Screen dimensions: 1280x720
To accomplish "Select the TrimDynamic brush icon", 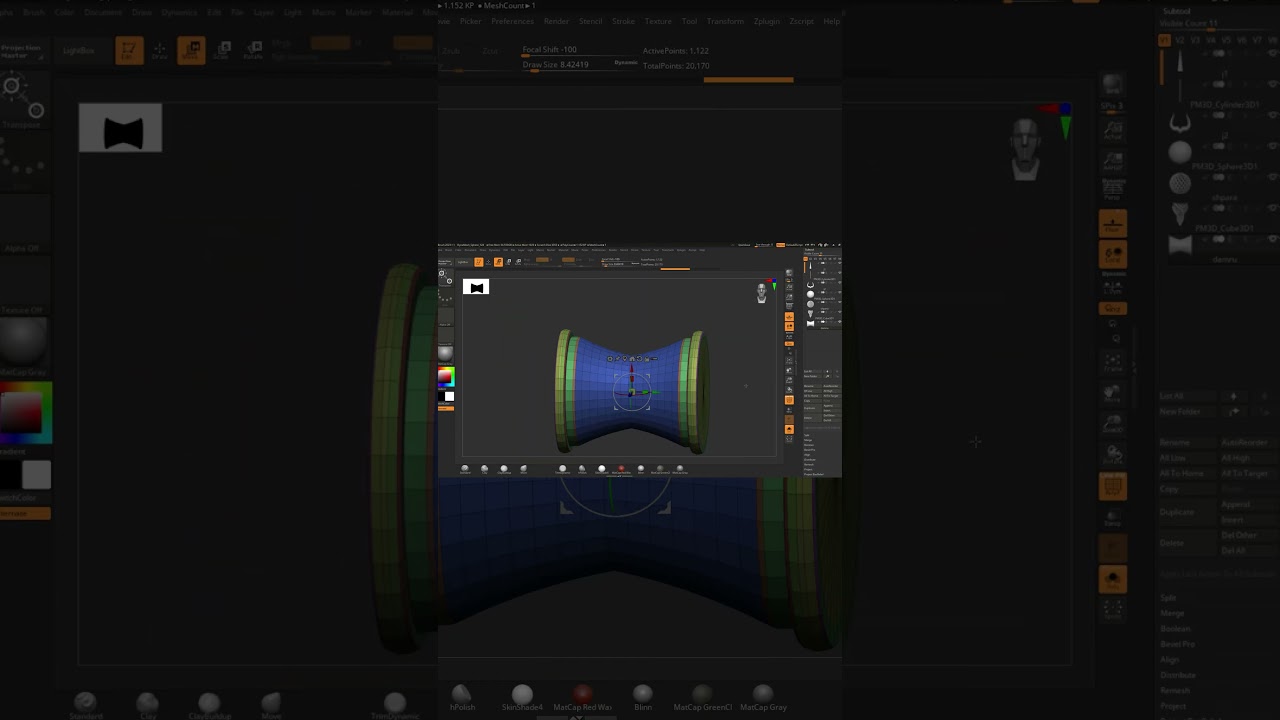I will pos(394,706).
